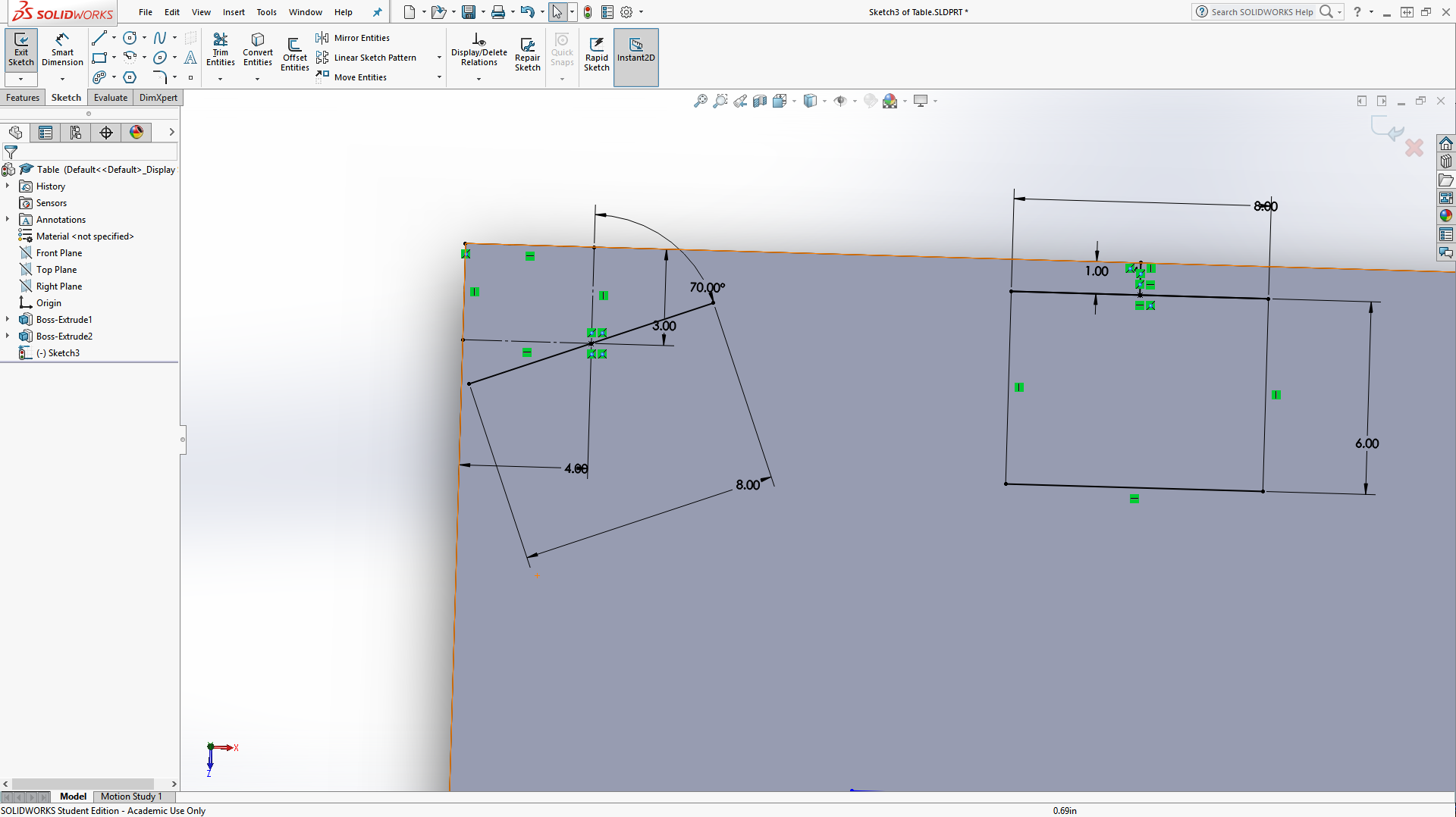Screen dimensions: 1456x817
Task: Click the Save icon
Action: point(469,12)
